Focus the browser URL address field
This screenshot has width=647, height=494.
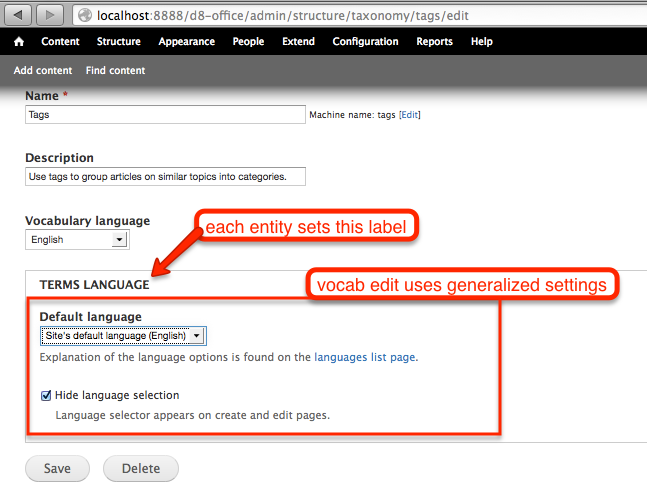click(x=359, y=16)
